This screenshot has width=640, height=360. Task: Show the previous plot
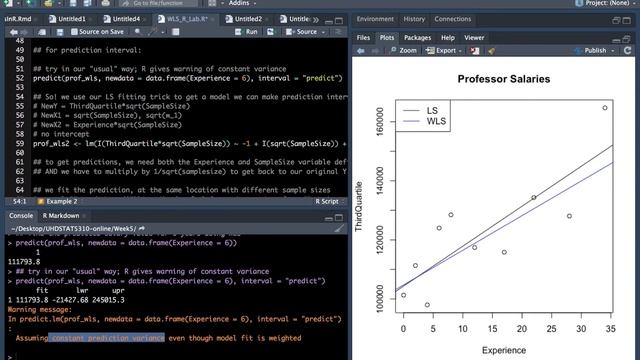coord(360,51)
